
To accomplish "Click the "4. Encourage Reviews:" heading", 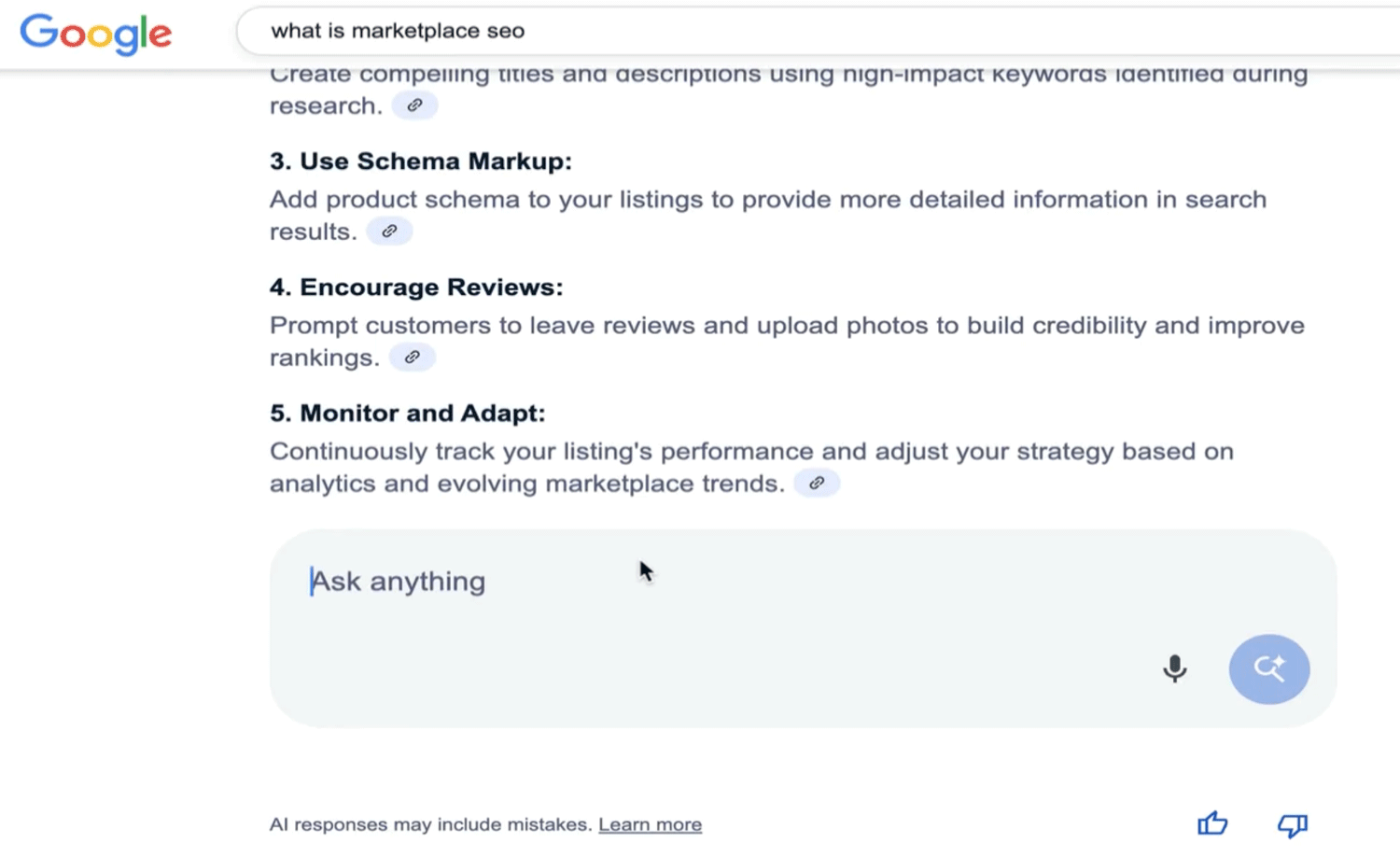I will [416, 288].
